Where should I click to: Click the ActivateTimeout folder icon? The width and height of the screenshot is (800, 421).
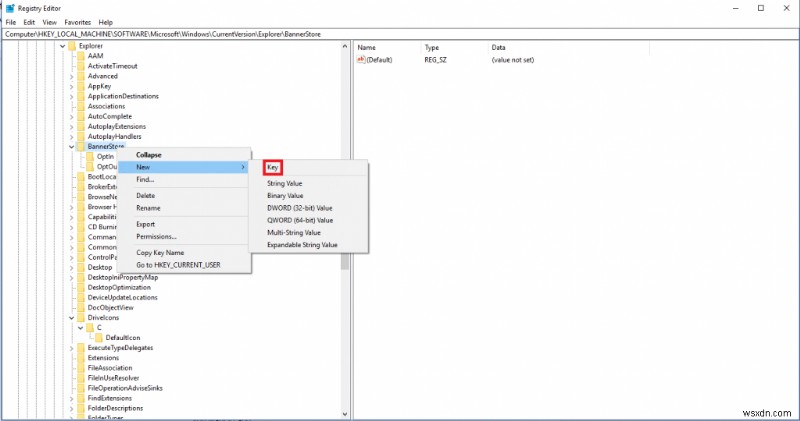click(81, 66)
